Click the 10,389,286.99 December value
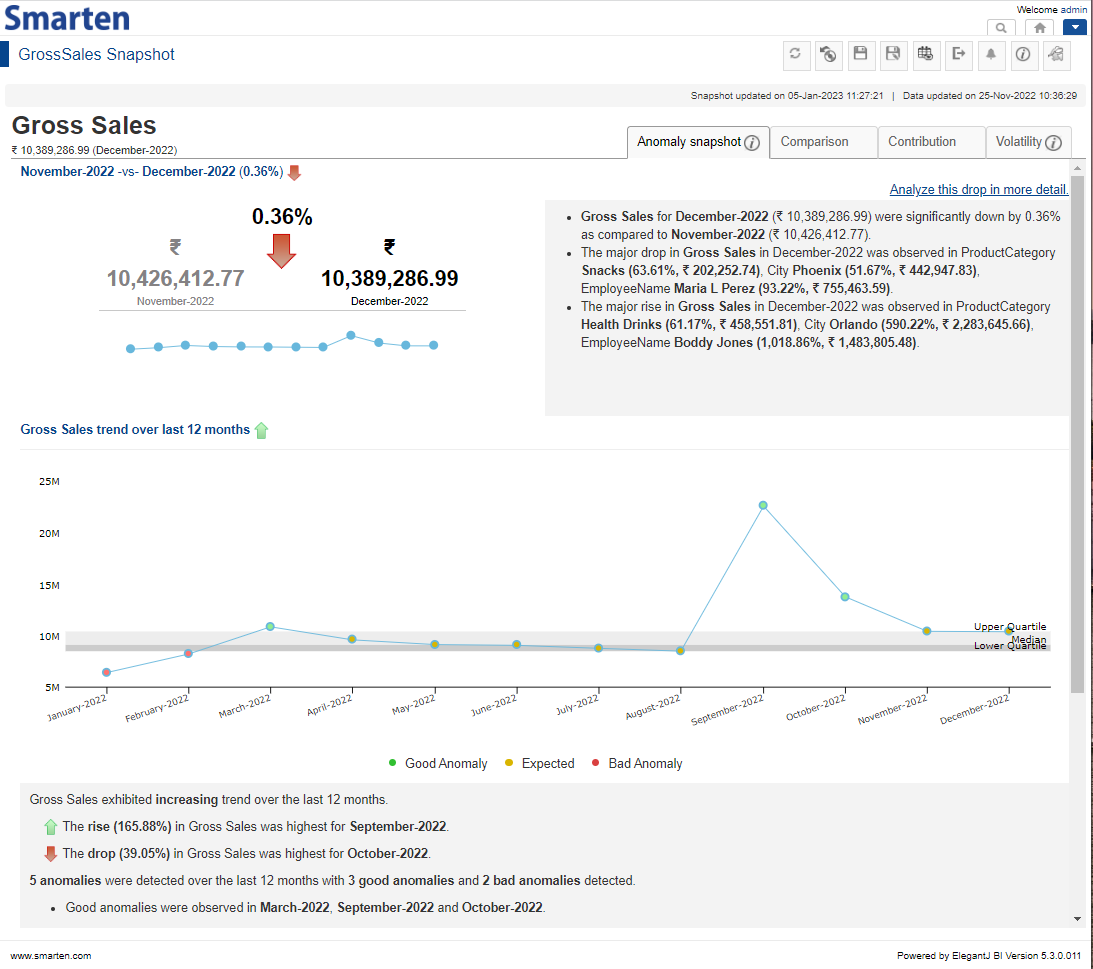1093x969 pixels. coord(390,279)
